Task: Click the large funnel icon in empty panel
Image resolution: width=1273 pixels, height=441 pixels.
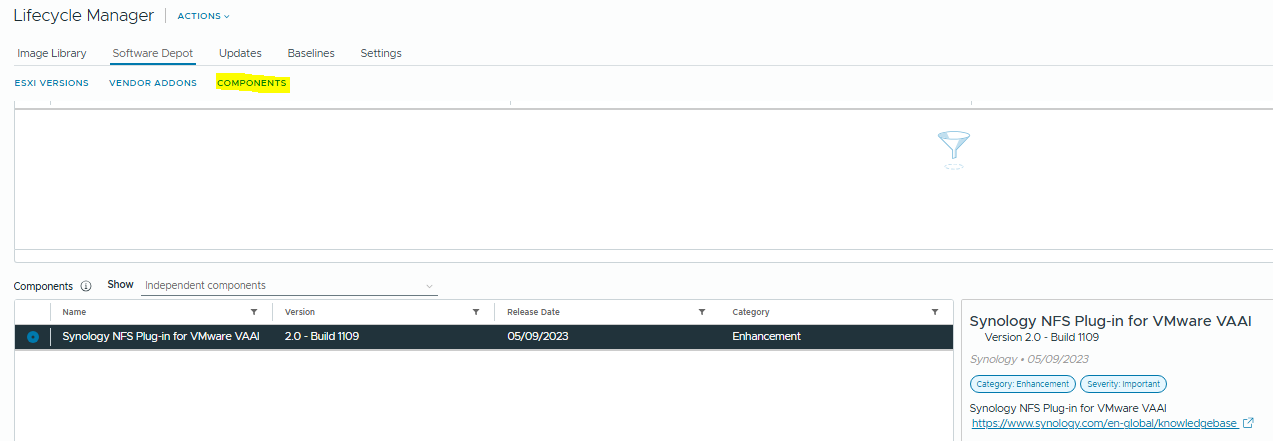Action: click(954, 148)
